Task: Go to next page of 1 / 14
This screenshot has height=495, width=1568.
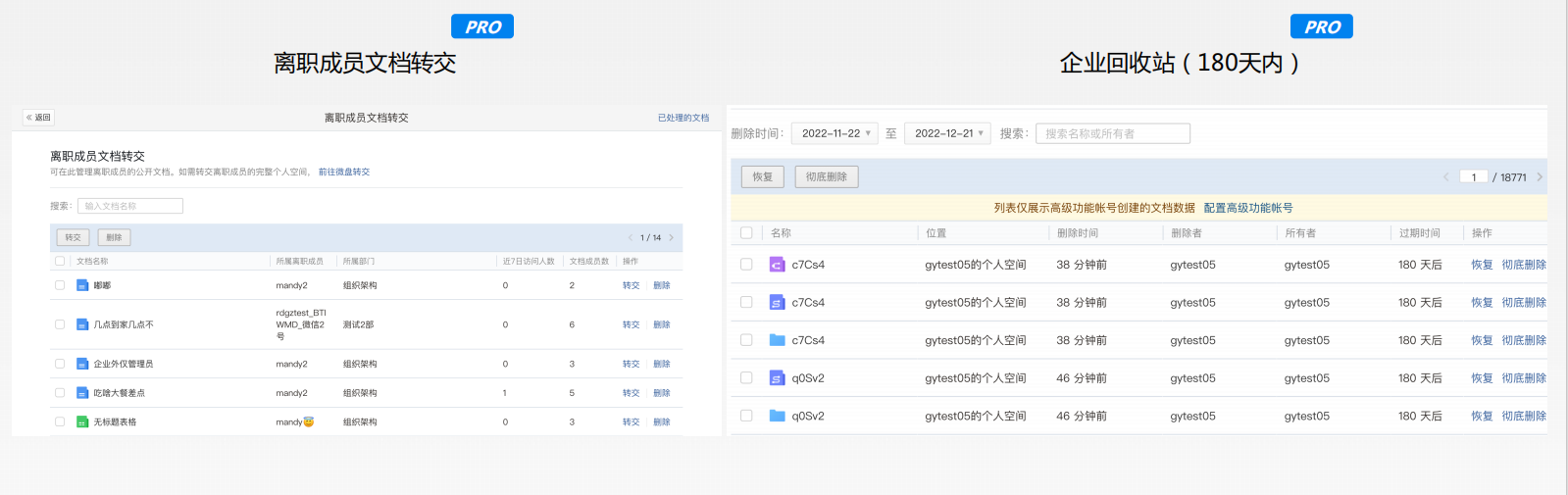Action: pyautogui.click(x=672, y=237)
